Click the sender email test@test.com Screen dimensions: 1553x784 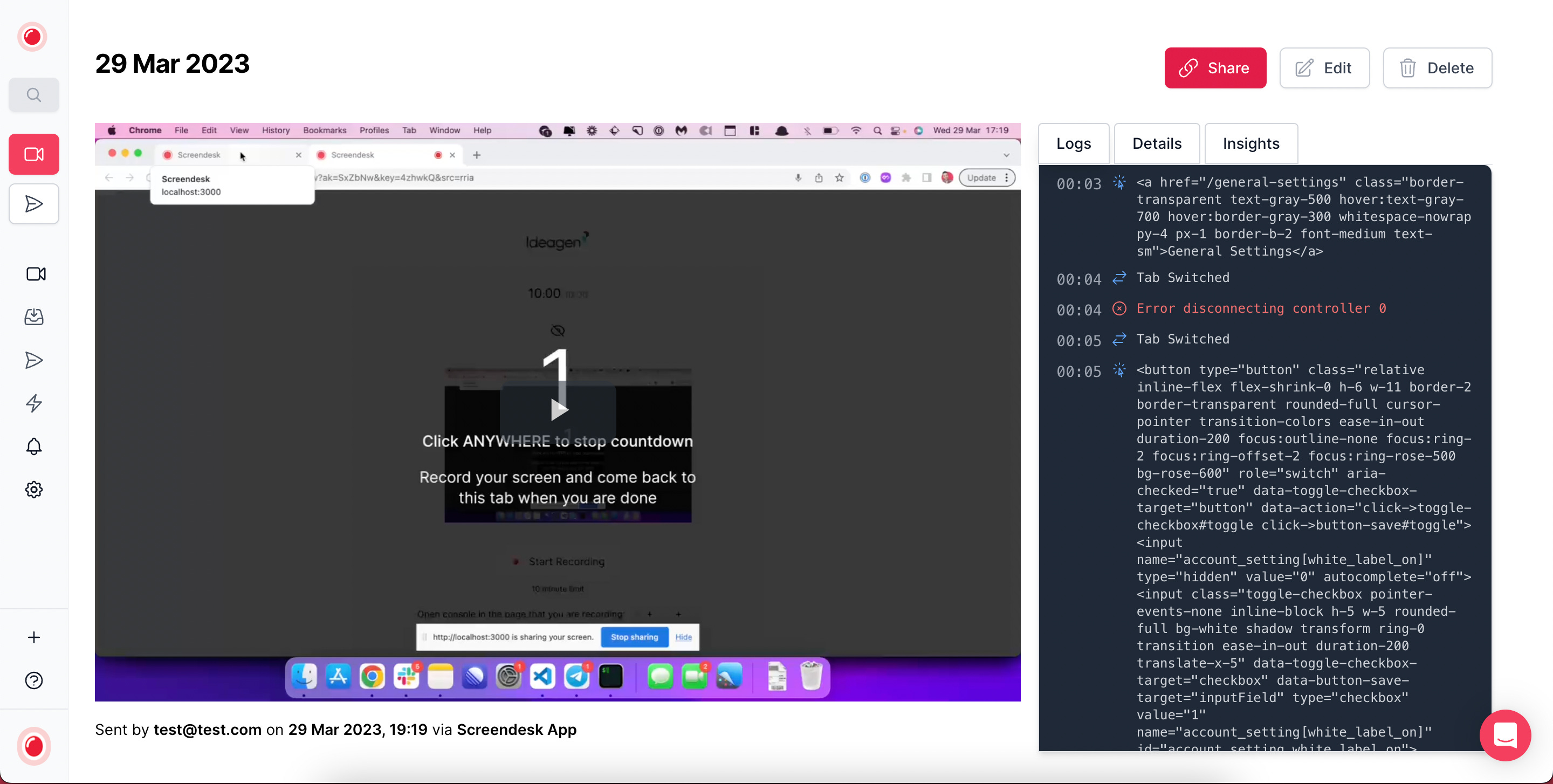pos(208,730)
